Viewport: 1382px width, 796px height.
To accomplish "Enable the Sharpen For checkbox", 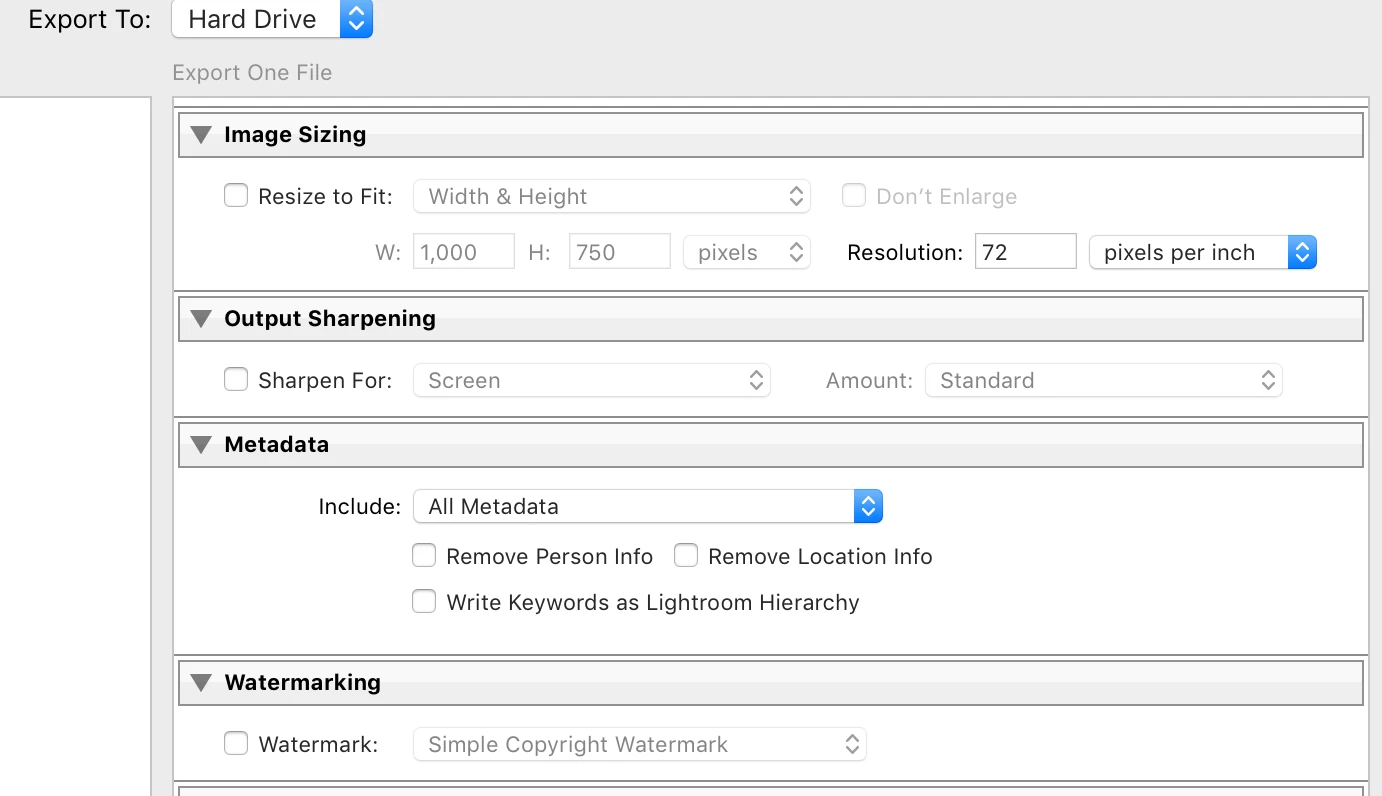I will click(236, 380).
